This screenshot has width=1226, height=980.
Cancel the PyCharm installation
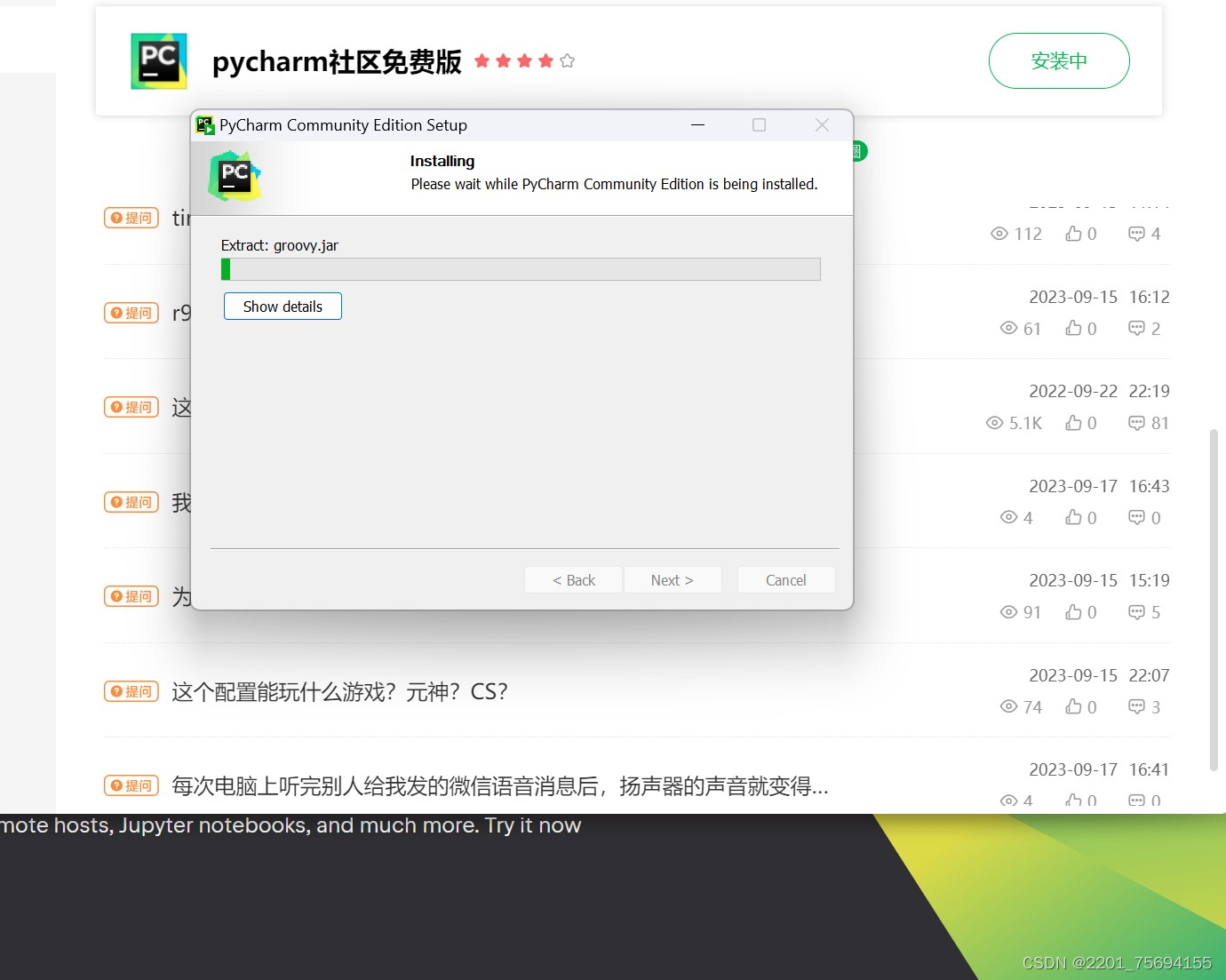pos(785,579)
